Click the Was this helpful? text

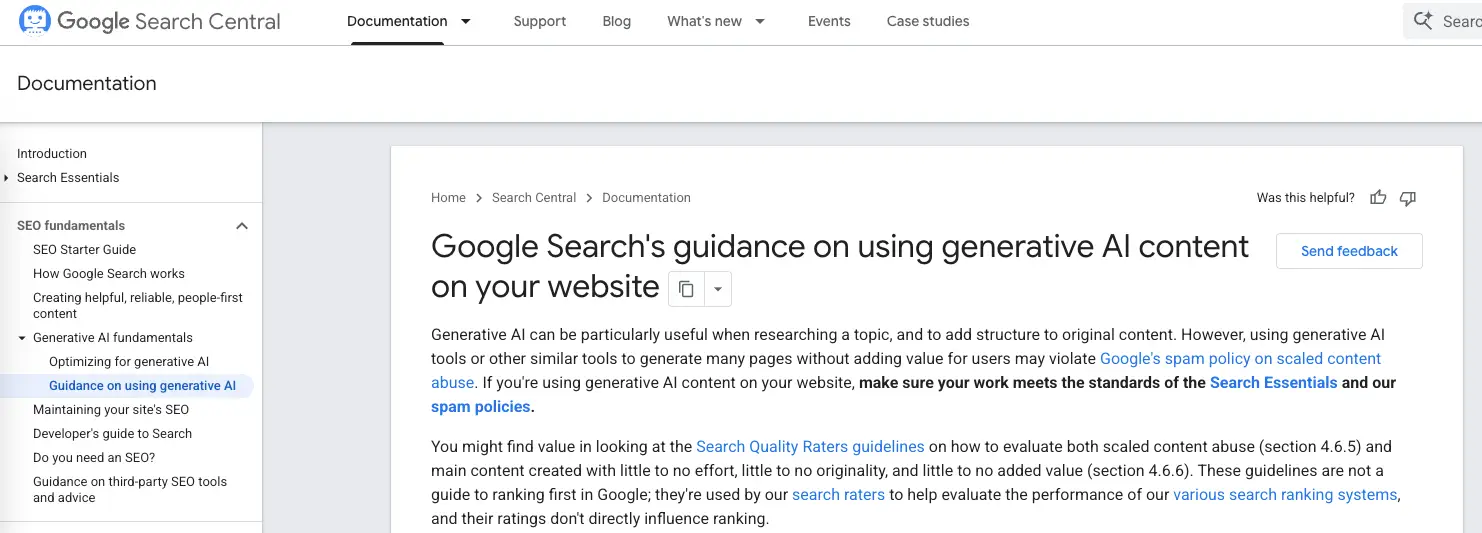point(1306,198)
